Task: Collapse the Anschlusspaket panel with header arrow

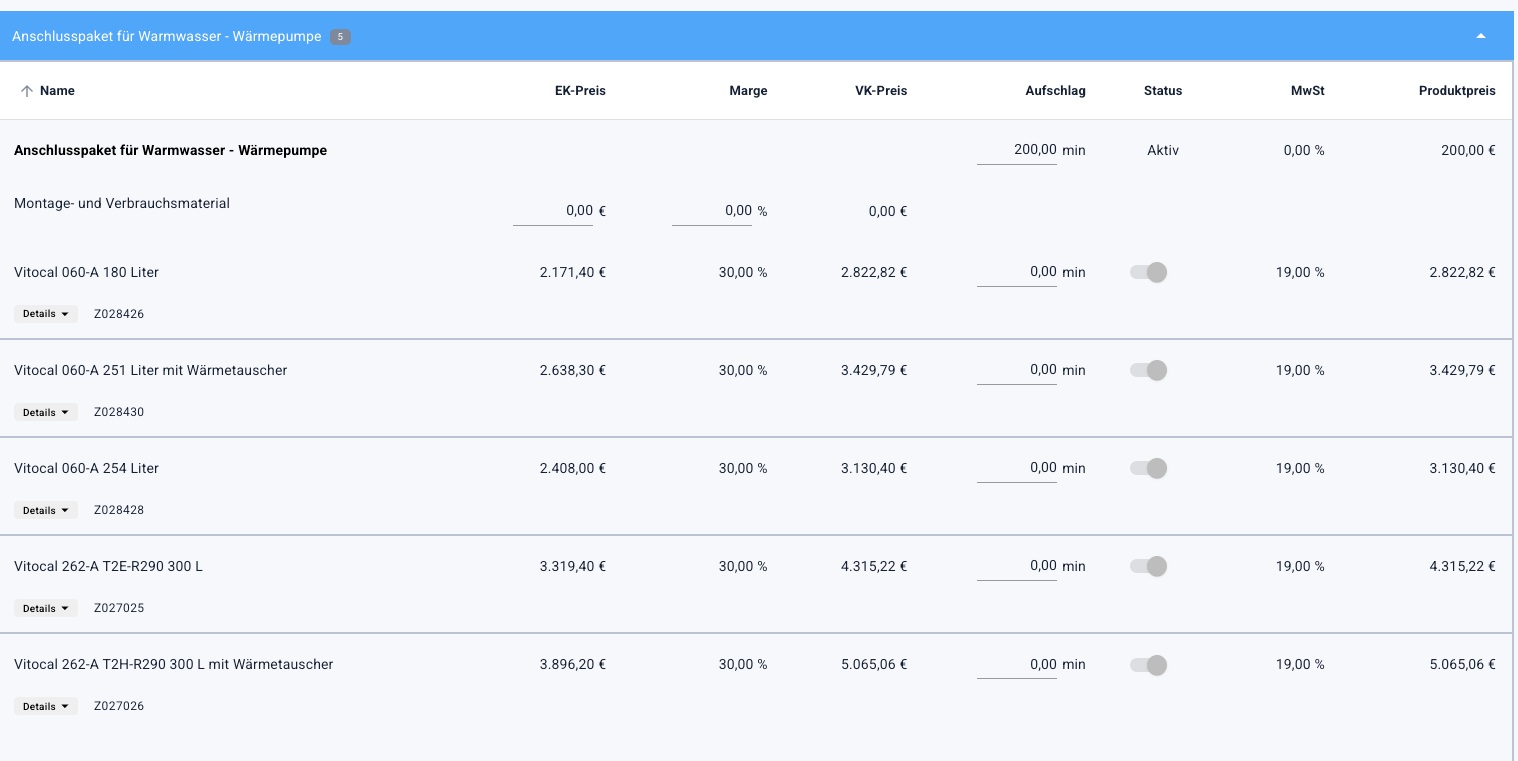Action: click(x=1480, y=37)
